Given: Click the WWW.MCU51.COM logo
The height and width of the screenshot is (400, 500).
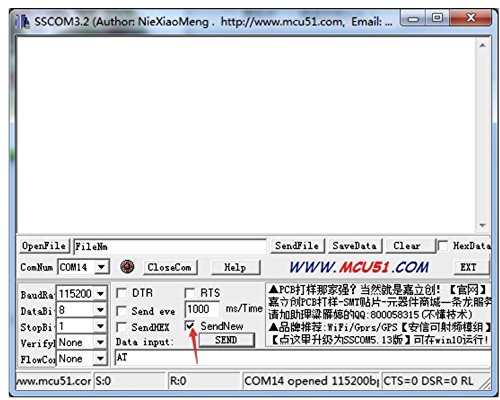Looking at the screenshot, I should tap(359, 267).
